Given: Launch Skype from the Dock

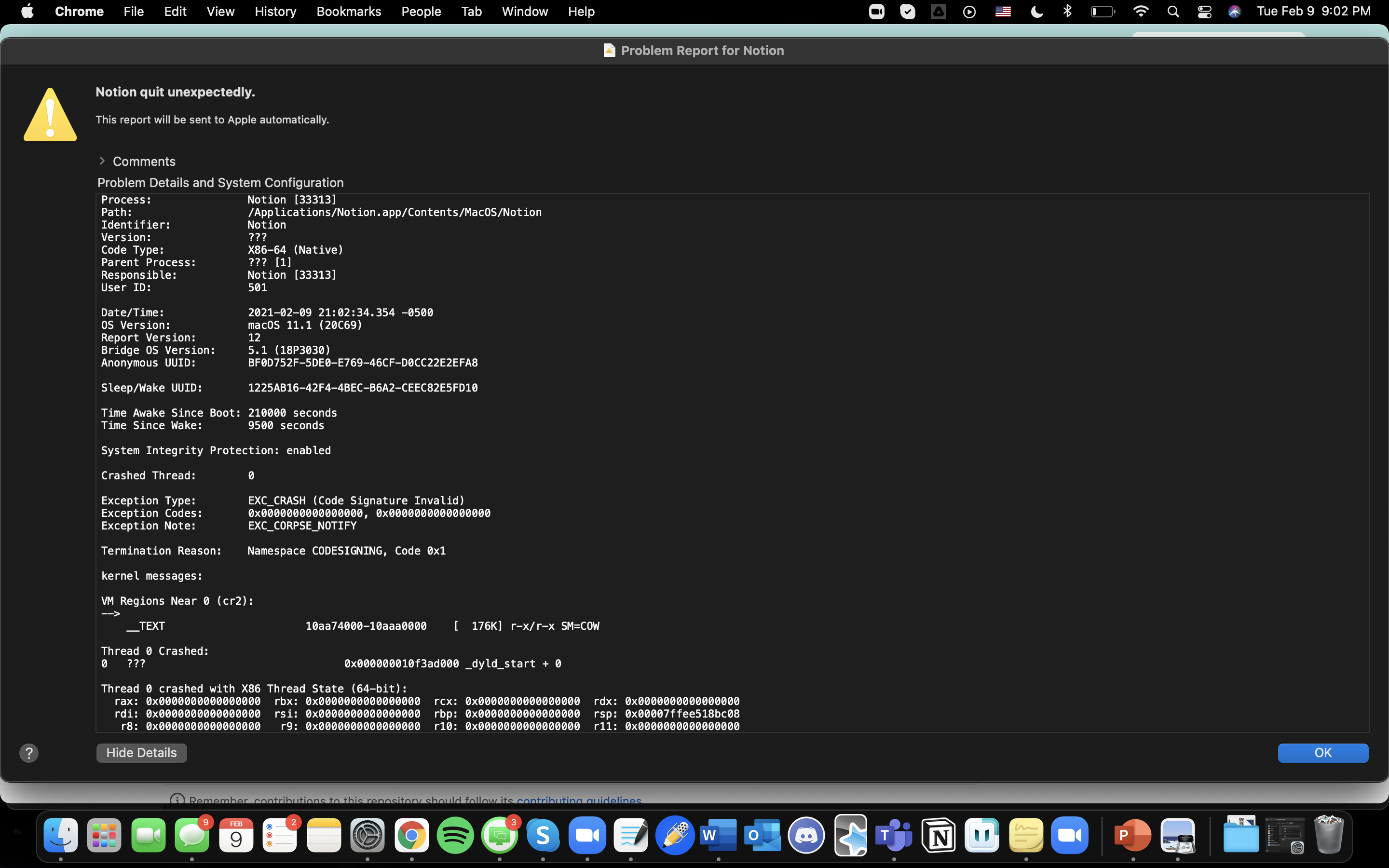Looking at the screenshot, I should click(x=543, y=835).
